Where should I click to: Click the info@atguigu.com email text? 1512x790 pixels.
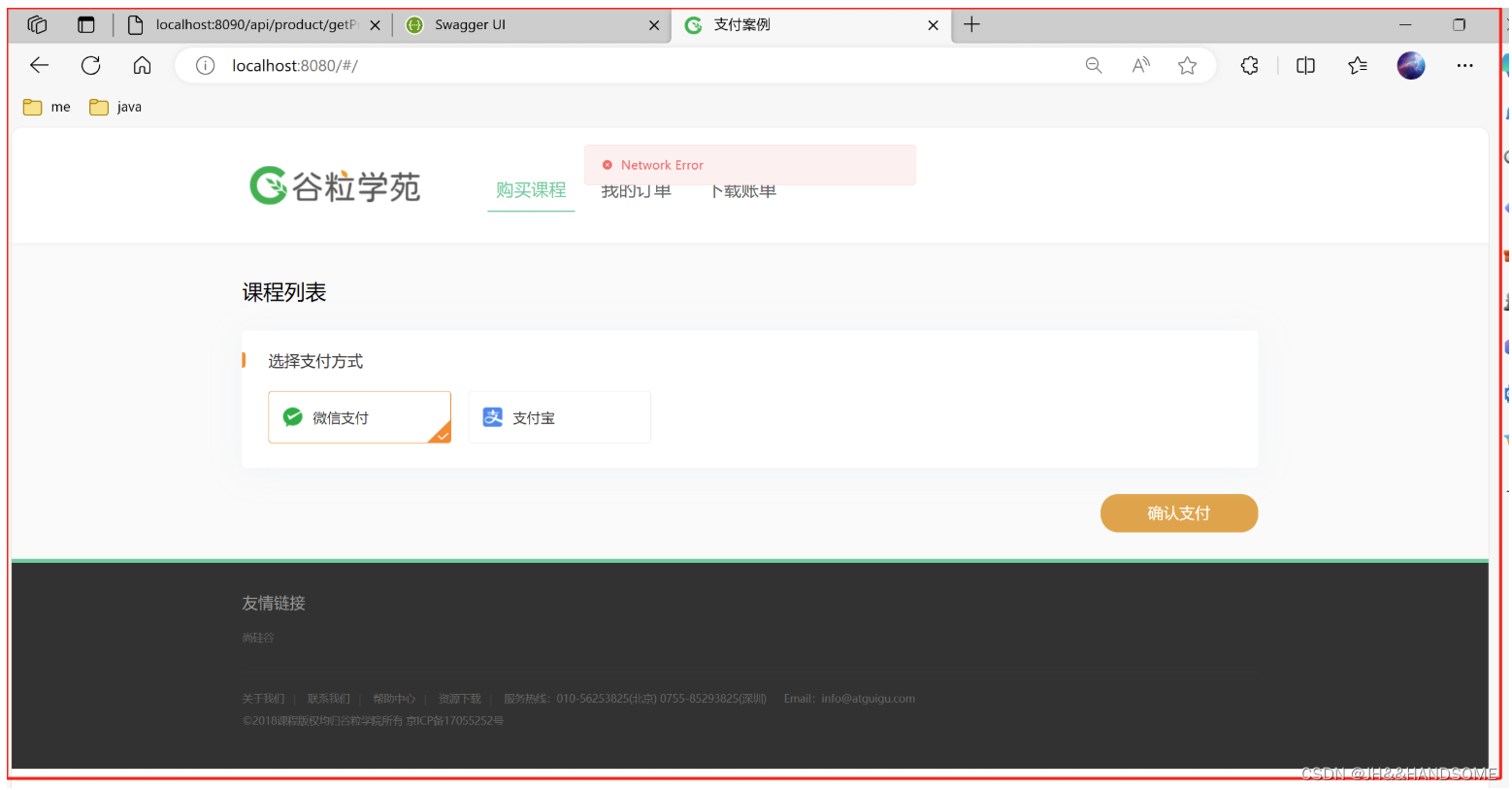point(868,699)
